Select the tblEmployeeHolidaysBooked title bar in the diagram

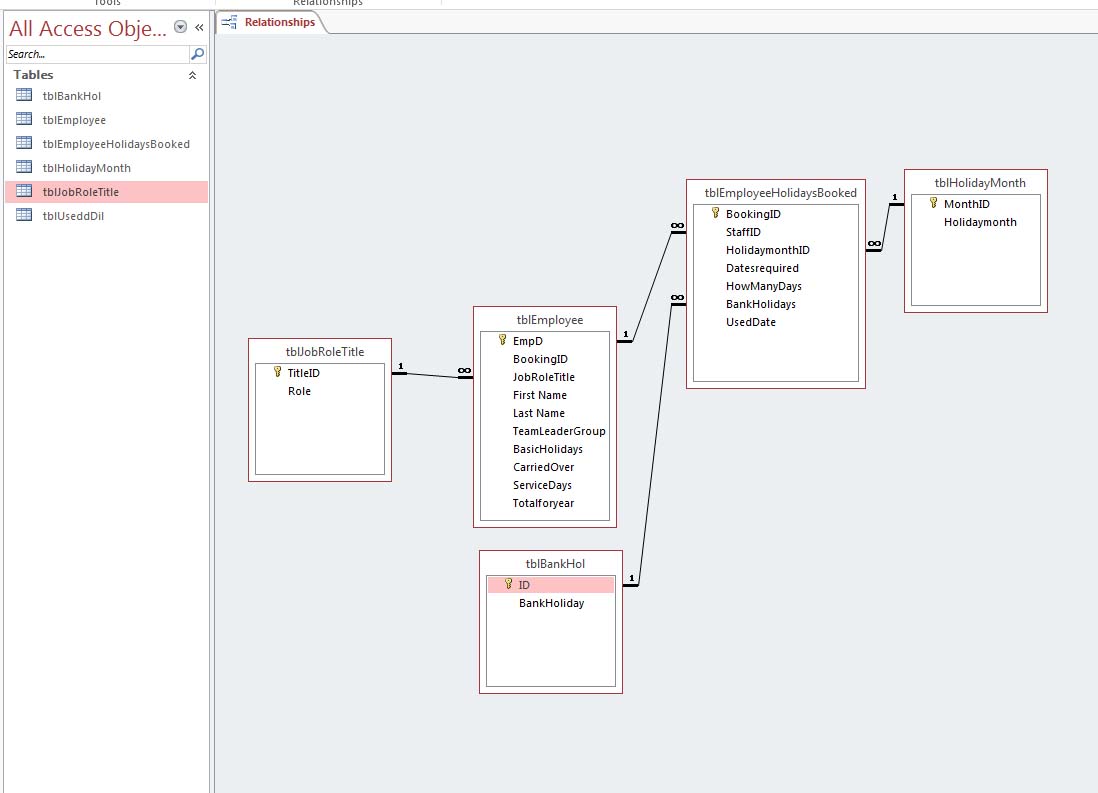click(776, 193)
